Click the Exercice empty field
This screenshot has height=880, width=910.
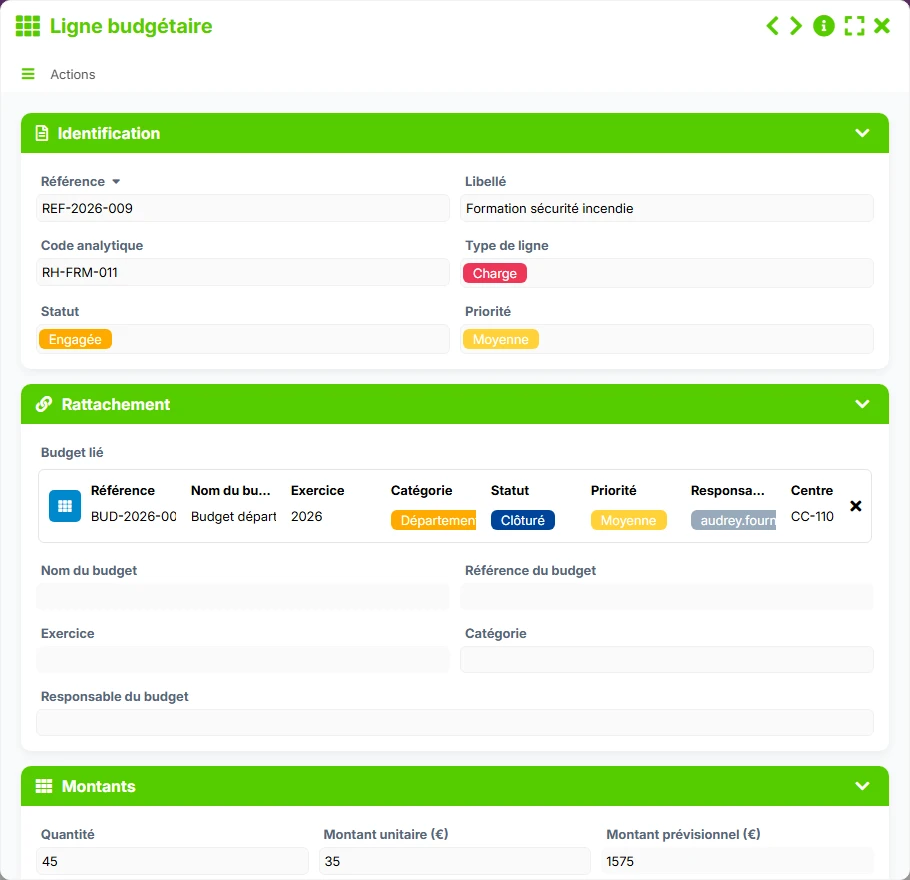click(x=243, y=660)
